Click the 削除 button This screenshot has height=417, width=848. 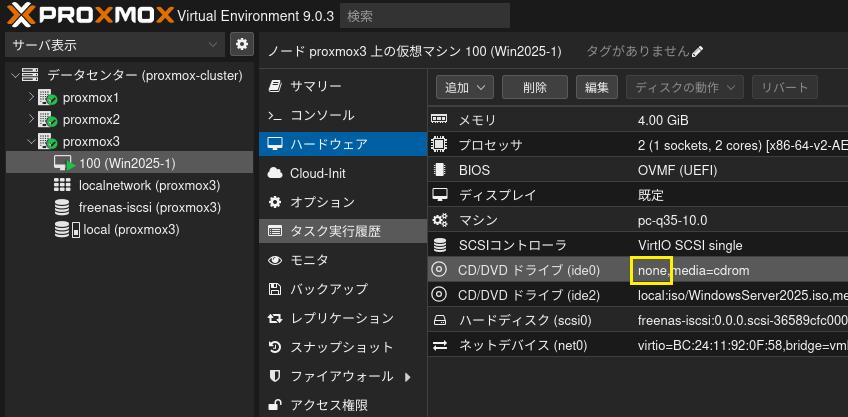[535, 87]
